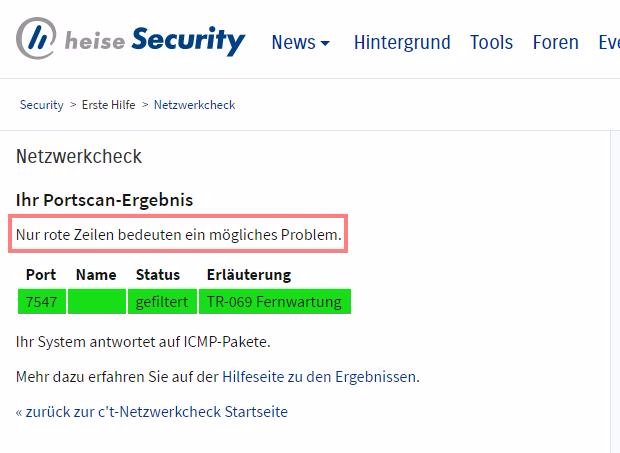Click the Security breadcrumb link

tap(41, 104)
